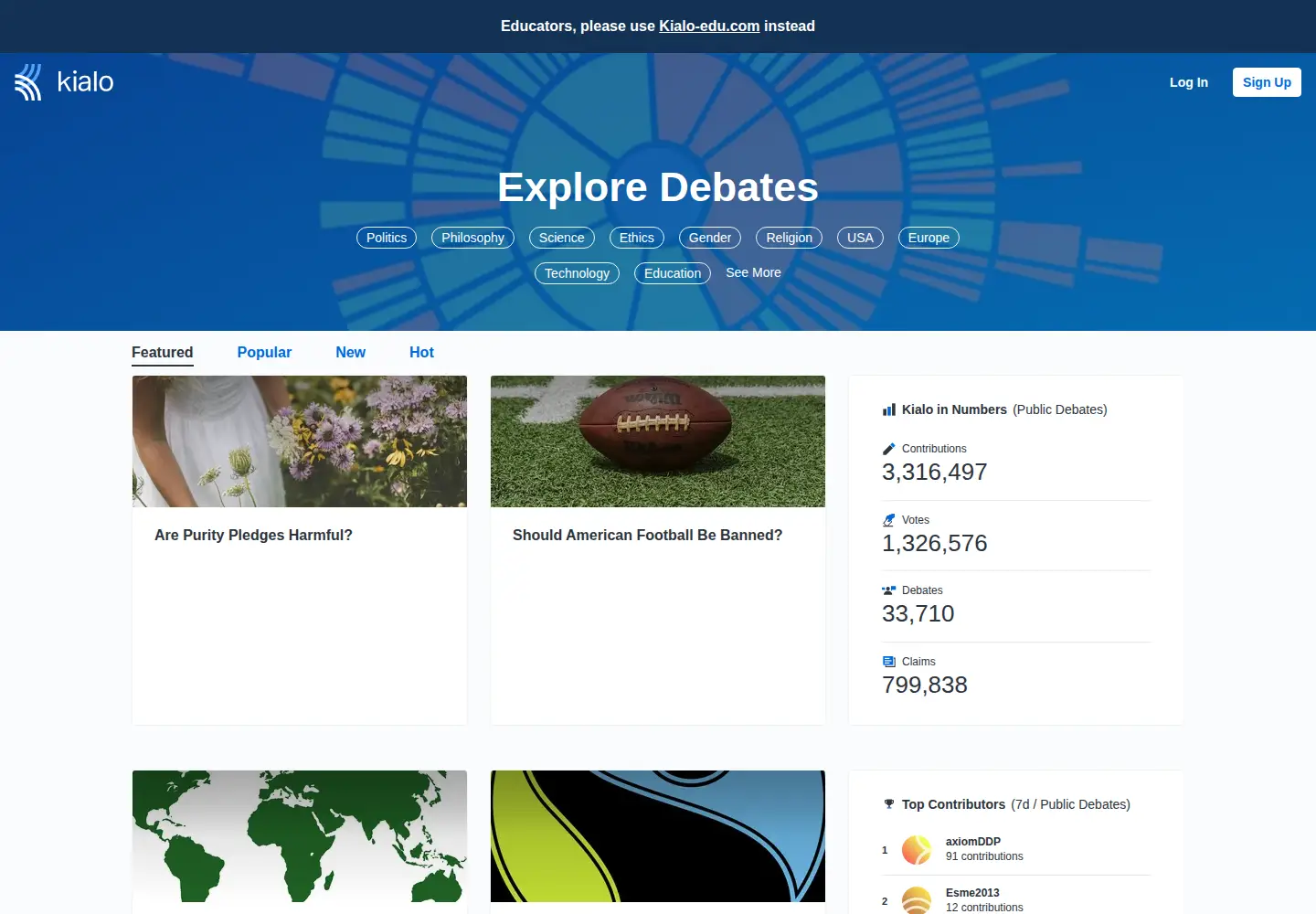Image resolution: width=1316 pixels, height=914 pixels.
Task: Click the Log In button
Action: tap(1189, 82)
